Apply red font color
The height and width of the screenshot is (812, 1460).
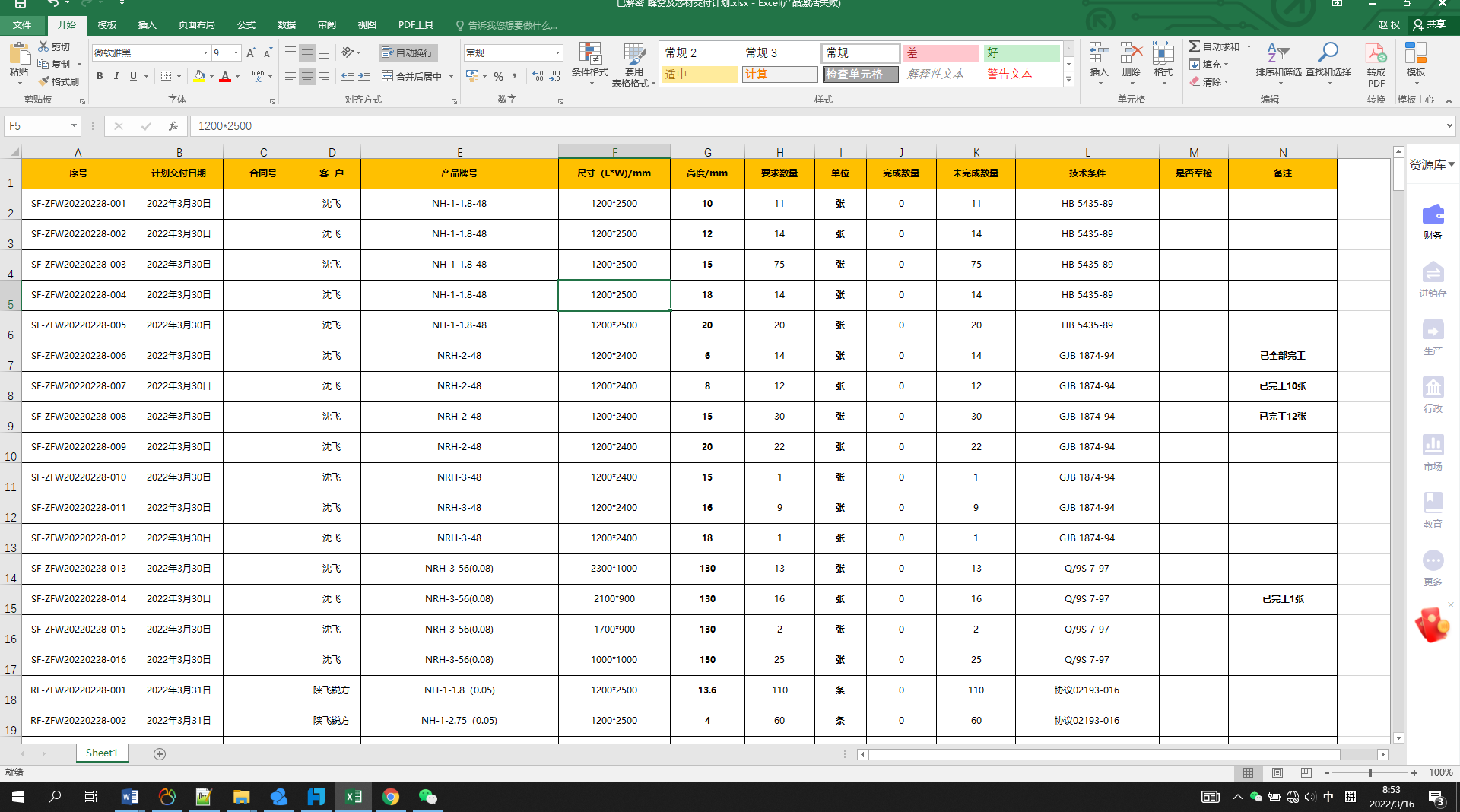tap(225, 76)
